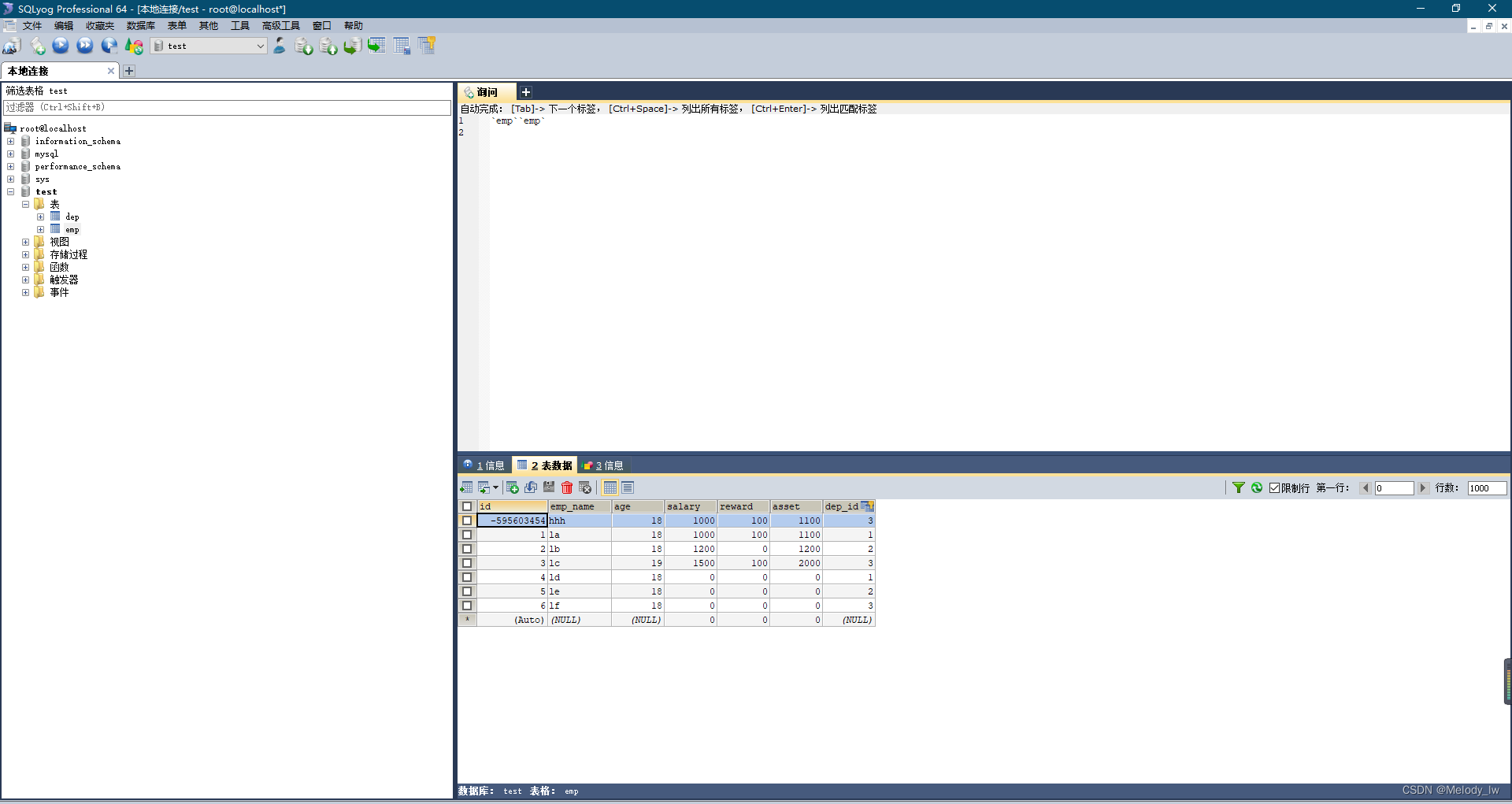Select the root@localhost server node
Image resolution: width=1512 pixels, height=804 pixels.
(53, 128)
